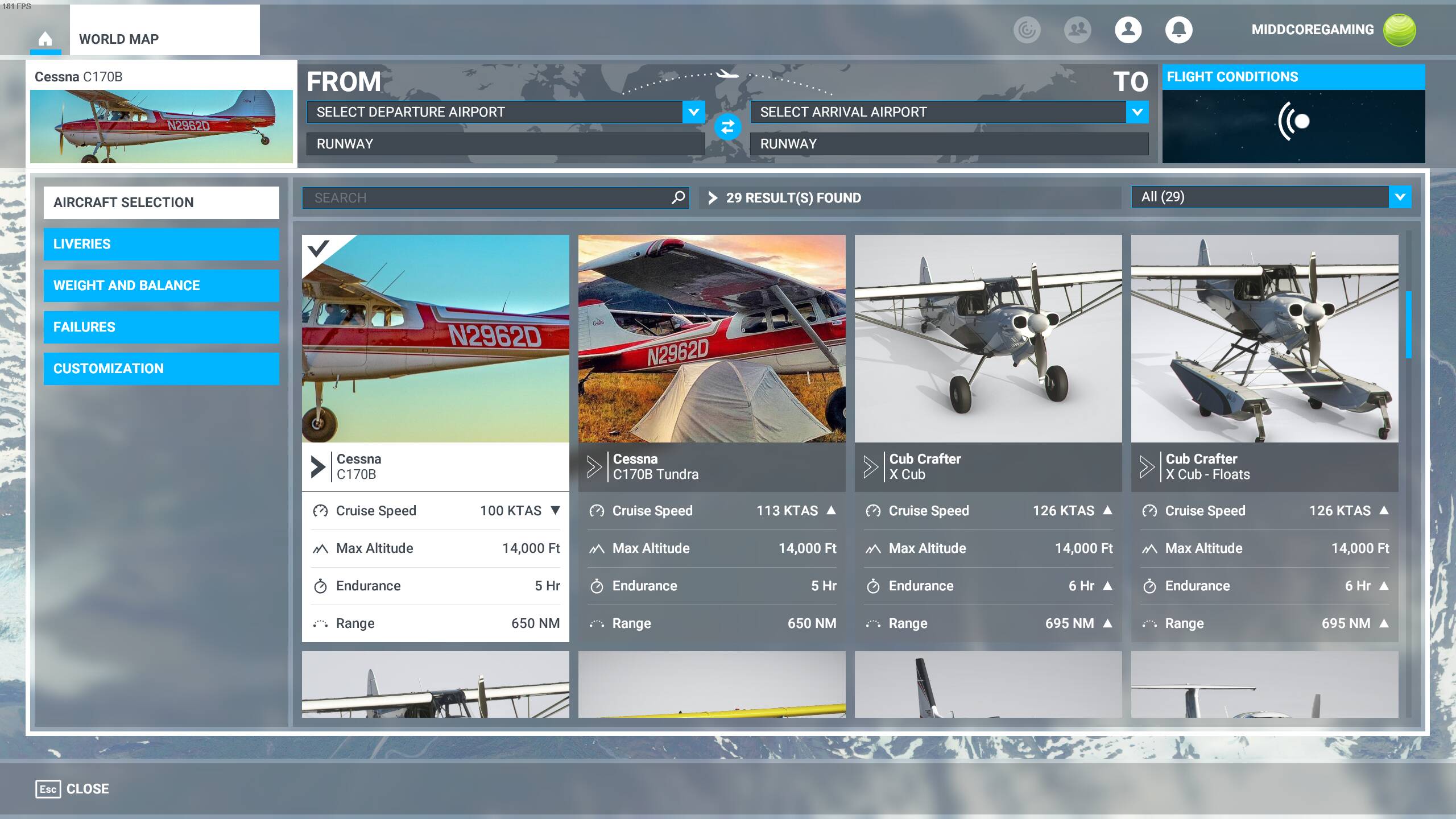Click the arrow beside C170B Tundra
Viewport: 1456px width, 819px height.
click(x=594, y=467)
